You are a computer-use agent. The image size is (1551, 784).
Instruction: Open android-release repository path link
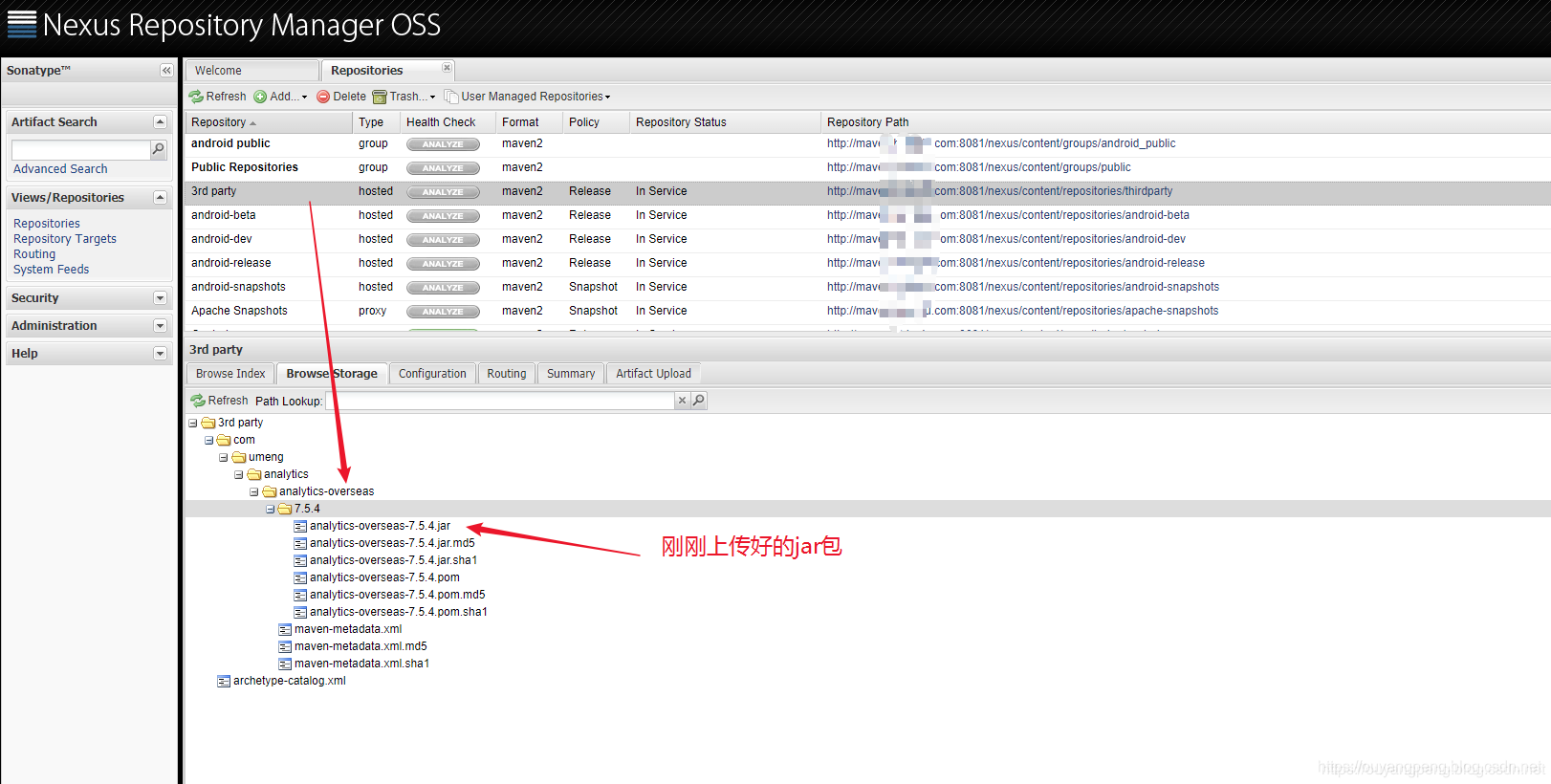(x=1016, y=263)
